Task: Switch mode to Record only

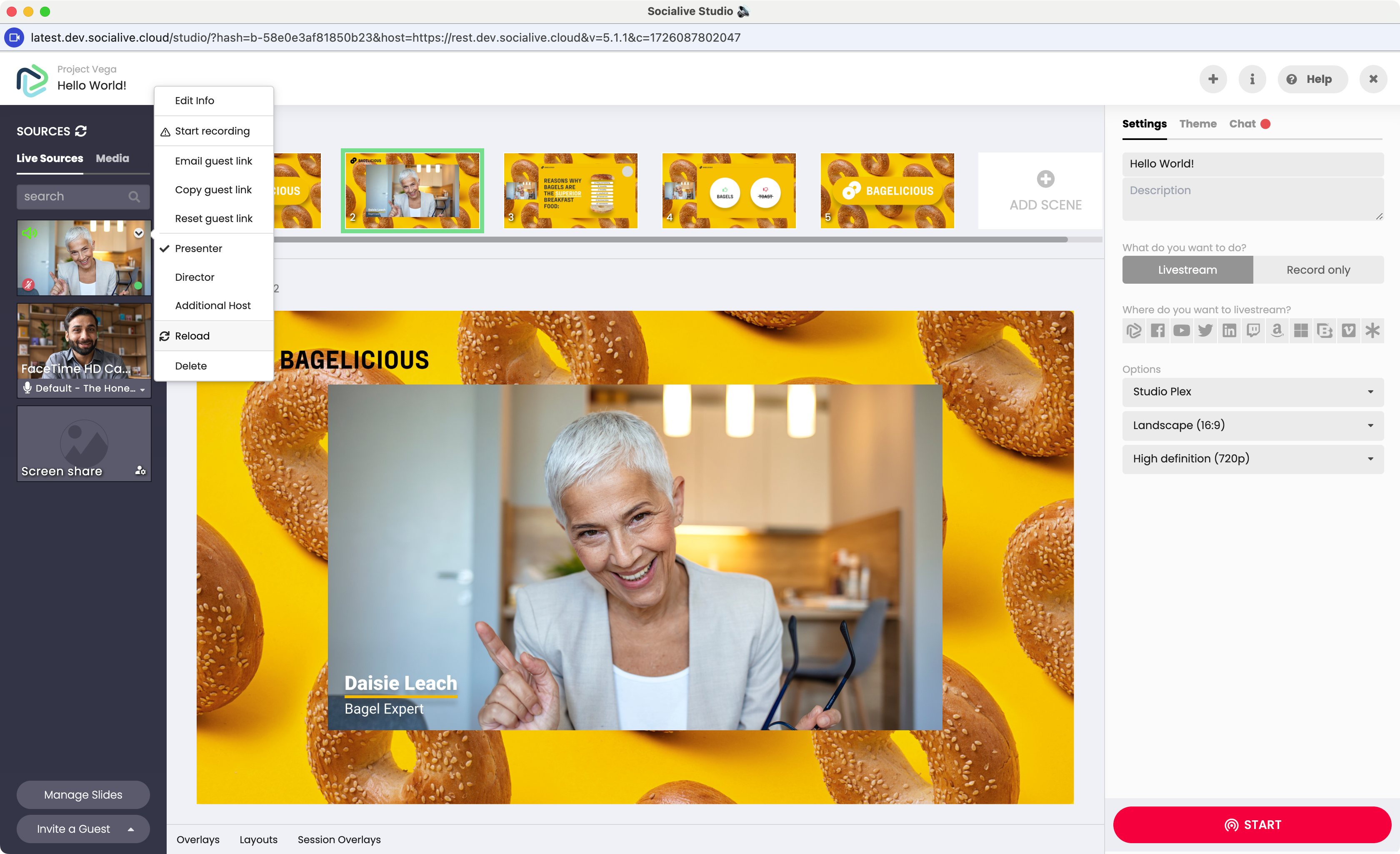Action: pos(1317,270)
